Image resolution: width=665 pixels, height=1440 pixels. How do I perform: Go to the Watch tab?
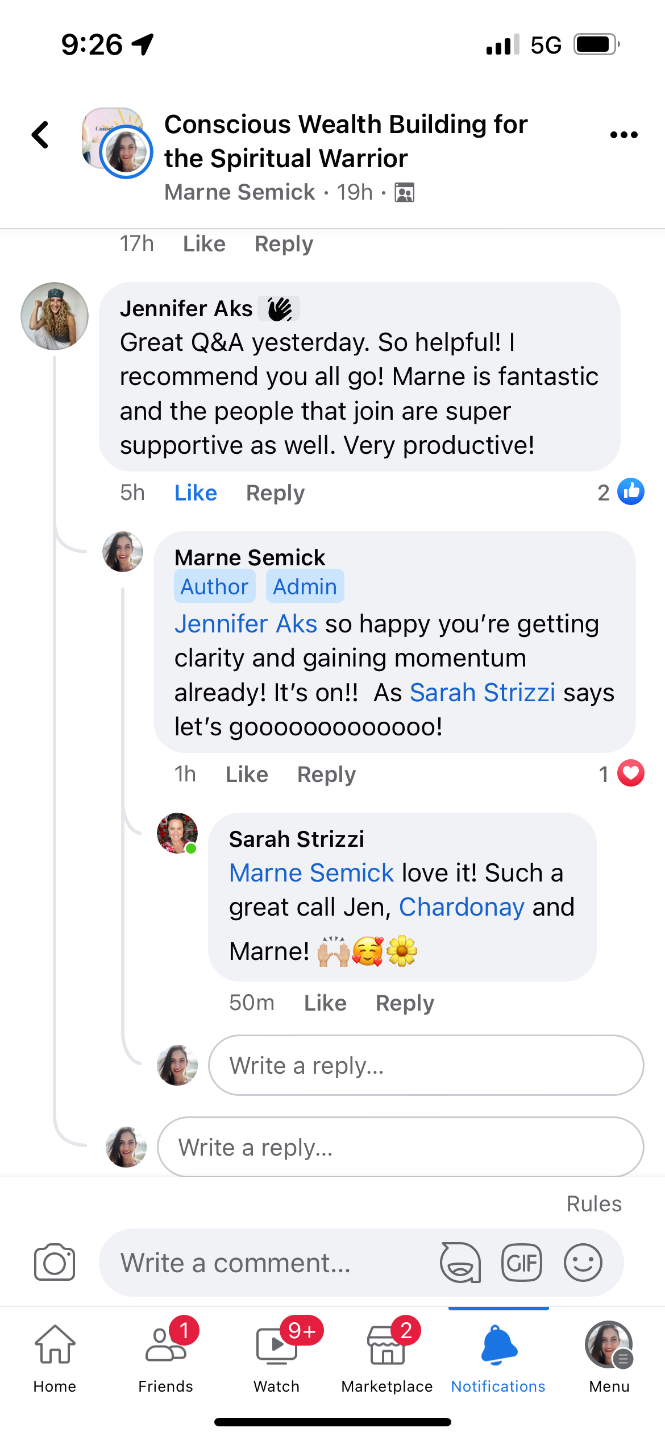[276, 1357]
